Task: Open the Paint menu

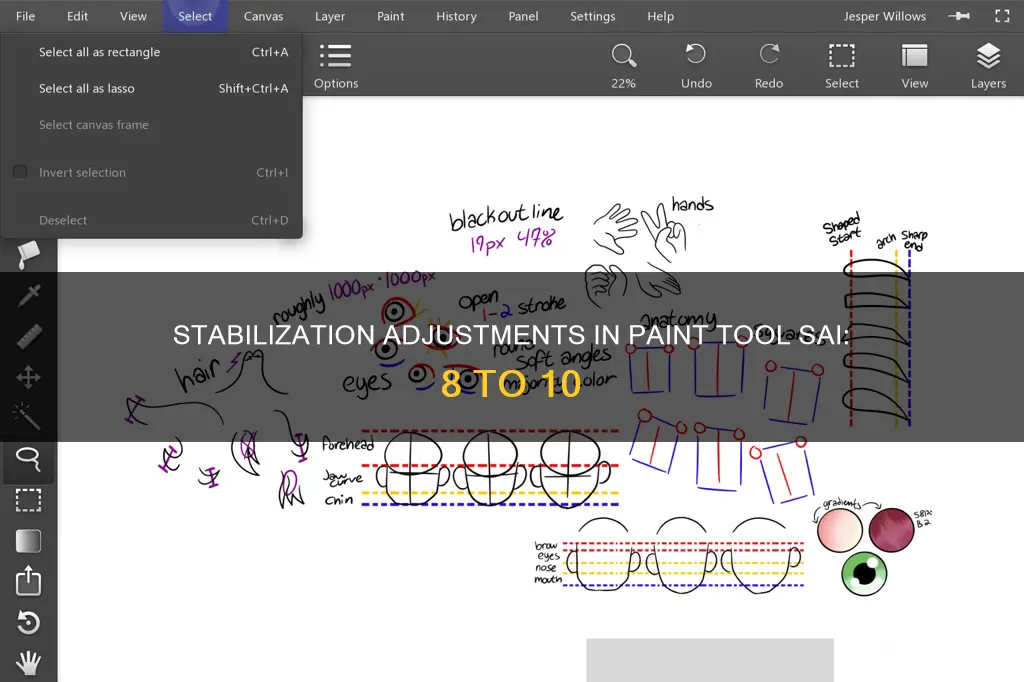Action: (x=391, y=16)
